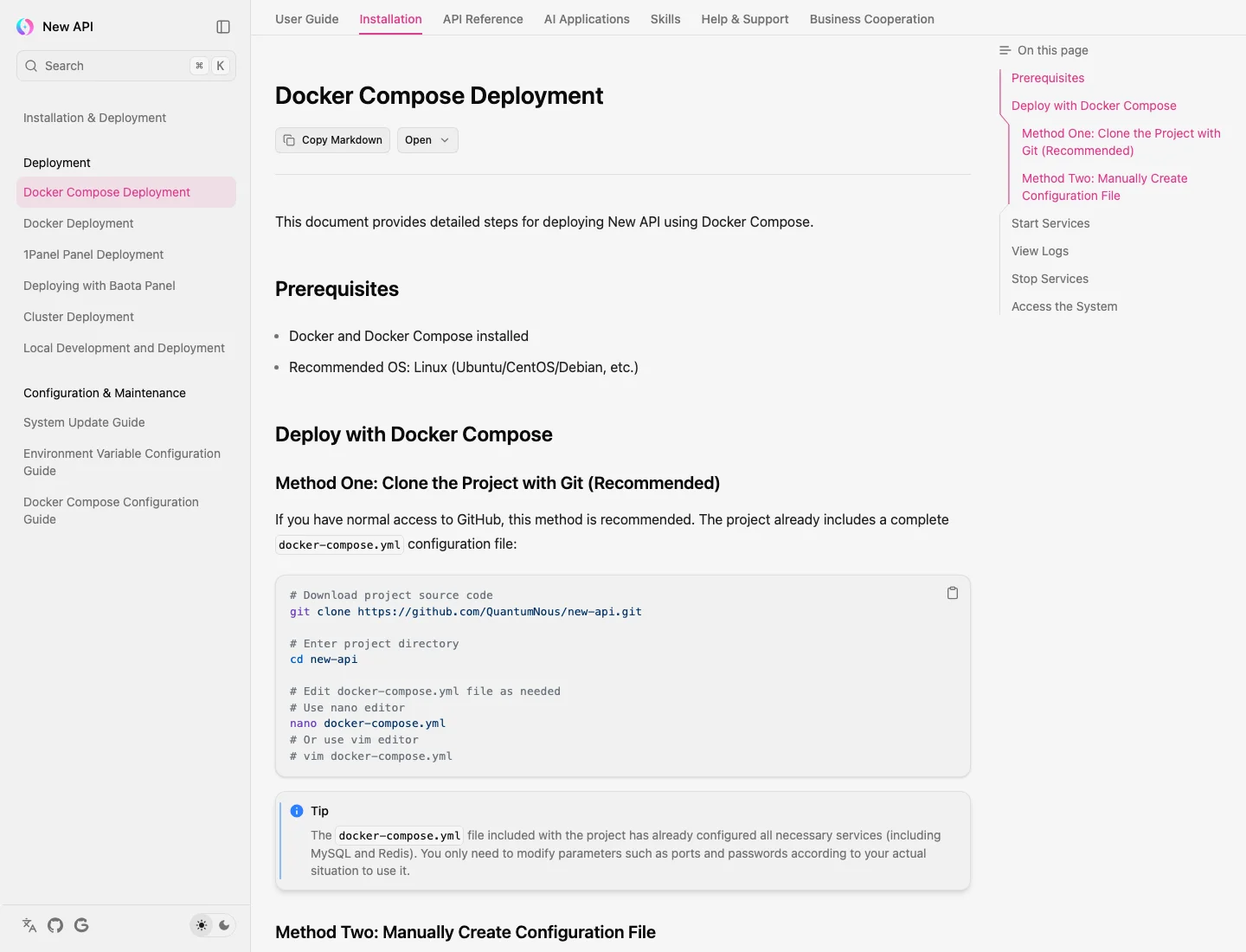Copy the code block with the clipboard icon

click(953, 593)
